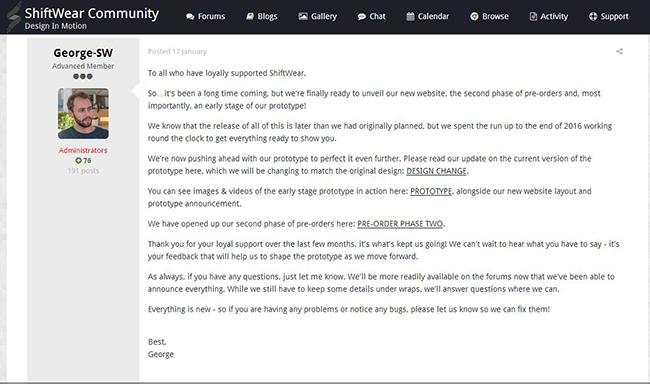Open the PRE-ORDER PHASE TWO link

400,224
